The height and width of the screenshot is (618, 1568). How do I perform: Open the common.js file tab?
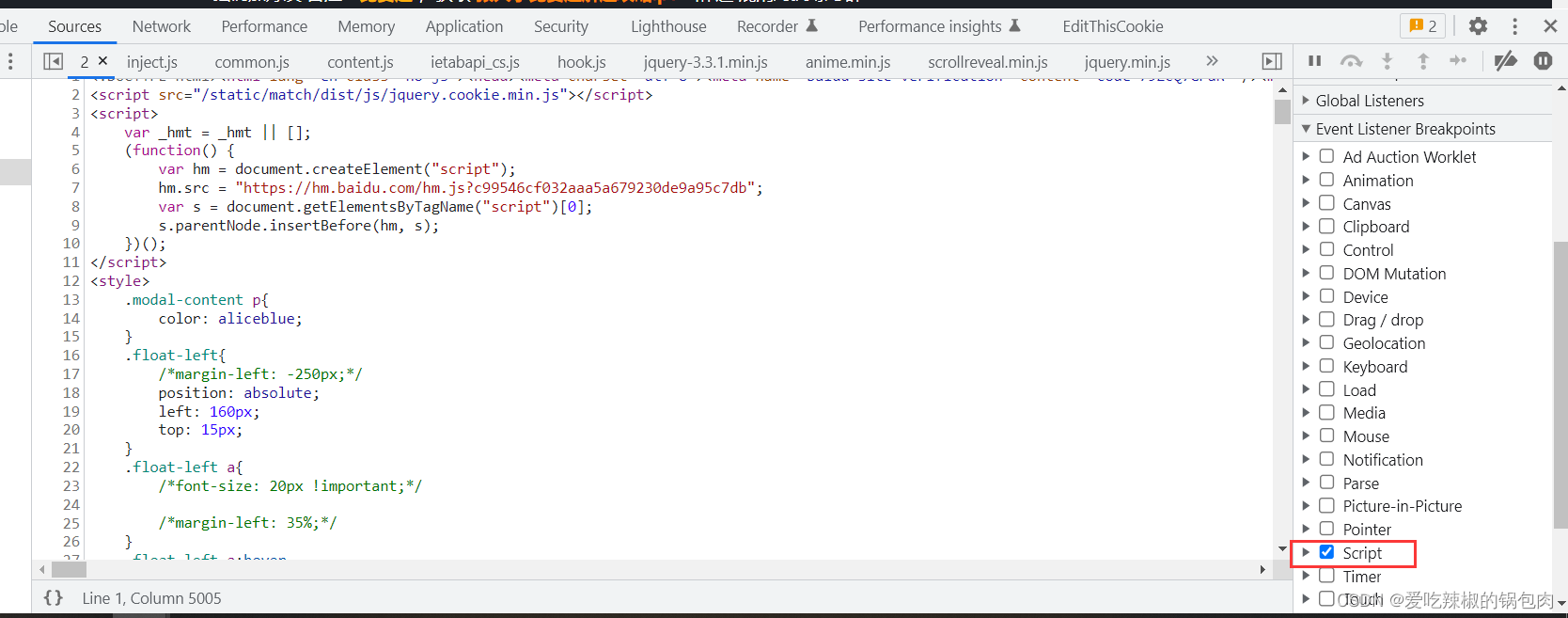point(252,61)
